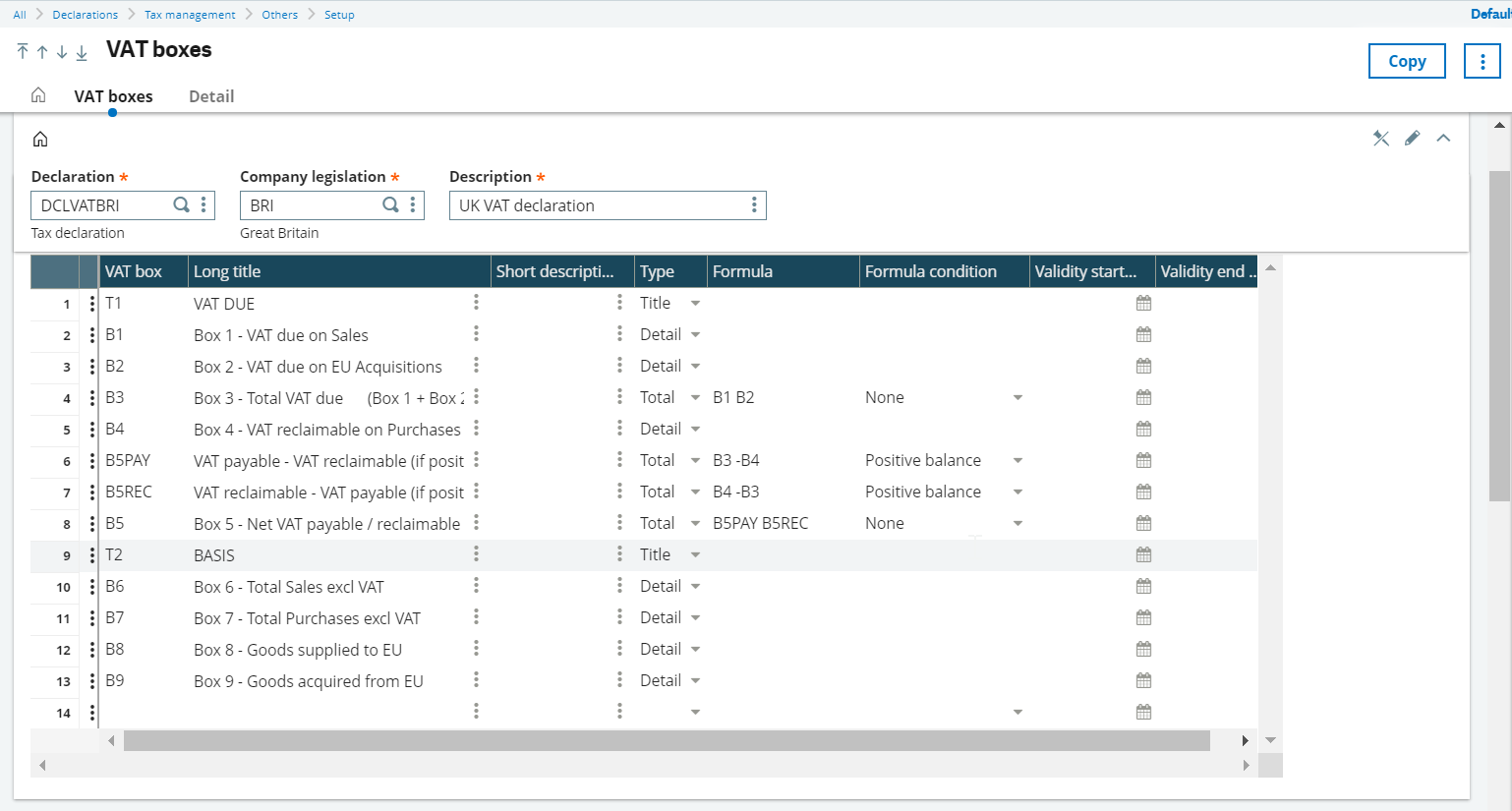This screenshot has height=811, width=1512.
Task: Click the calendar icon on the VAT DUE row
Action: pos(1142,304)
